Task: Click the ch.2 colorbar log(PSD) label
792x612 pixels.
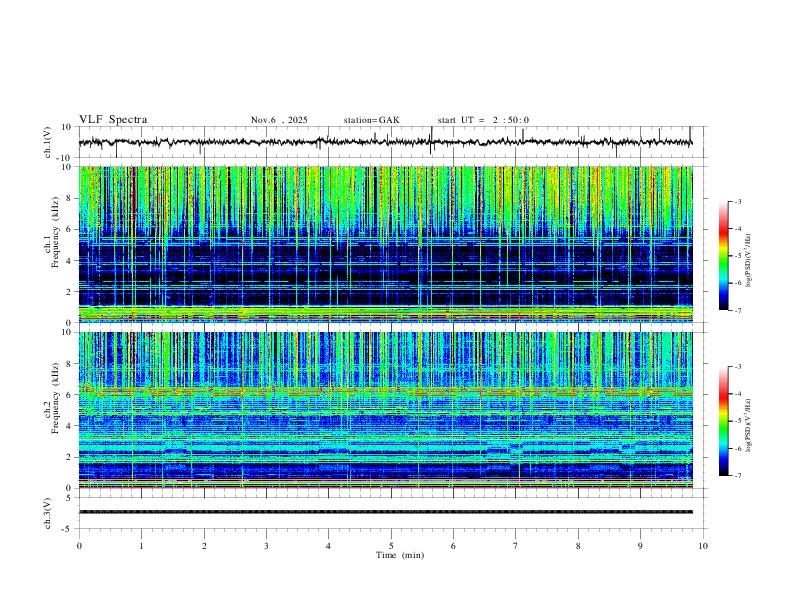Action: click(749, 425)
